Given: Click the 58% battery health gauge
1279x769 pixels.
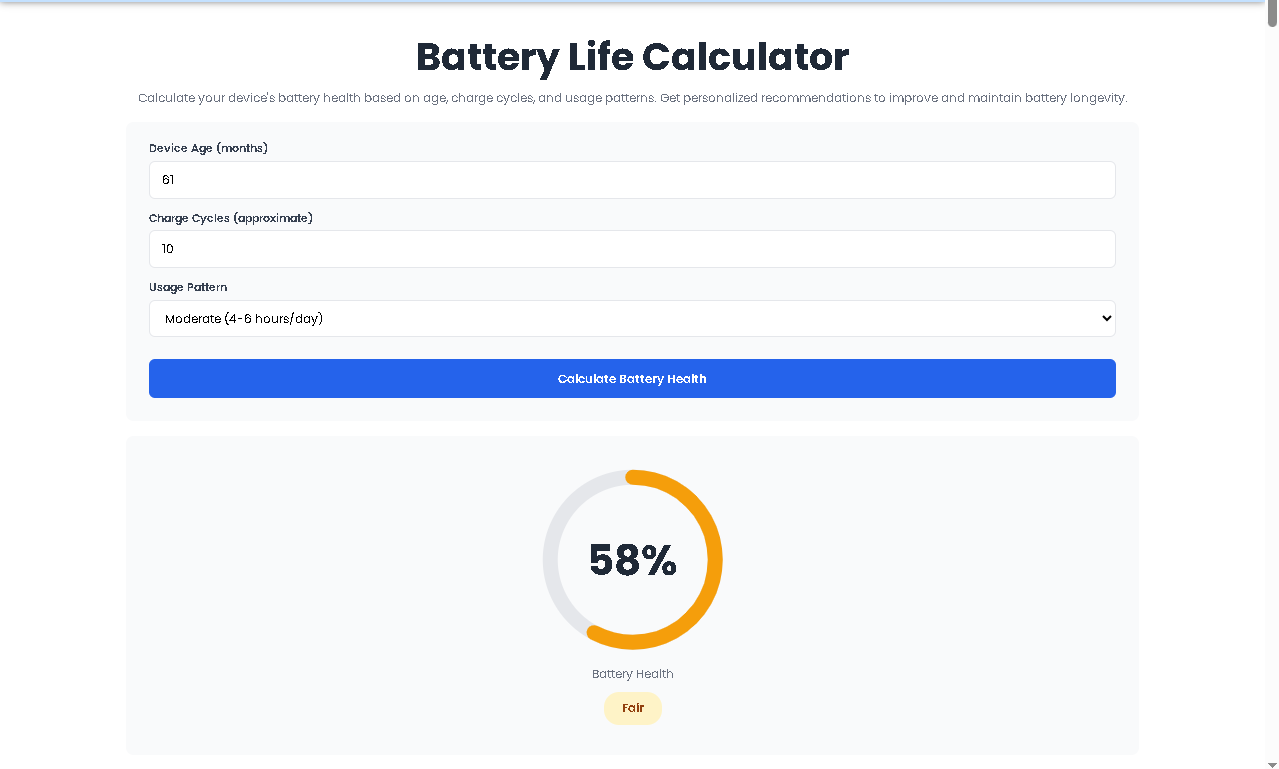Looking at the screenshot, I should tap(632, 560).
